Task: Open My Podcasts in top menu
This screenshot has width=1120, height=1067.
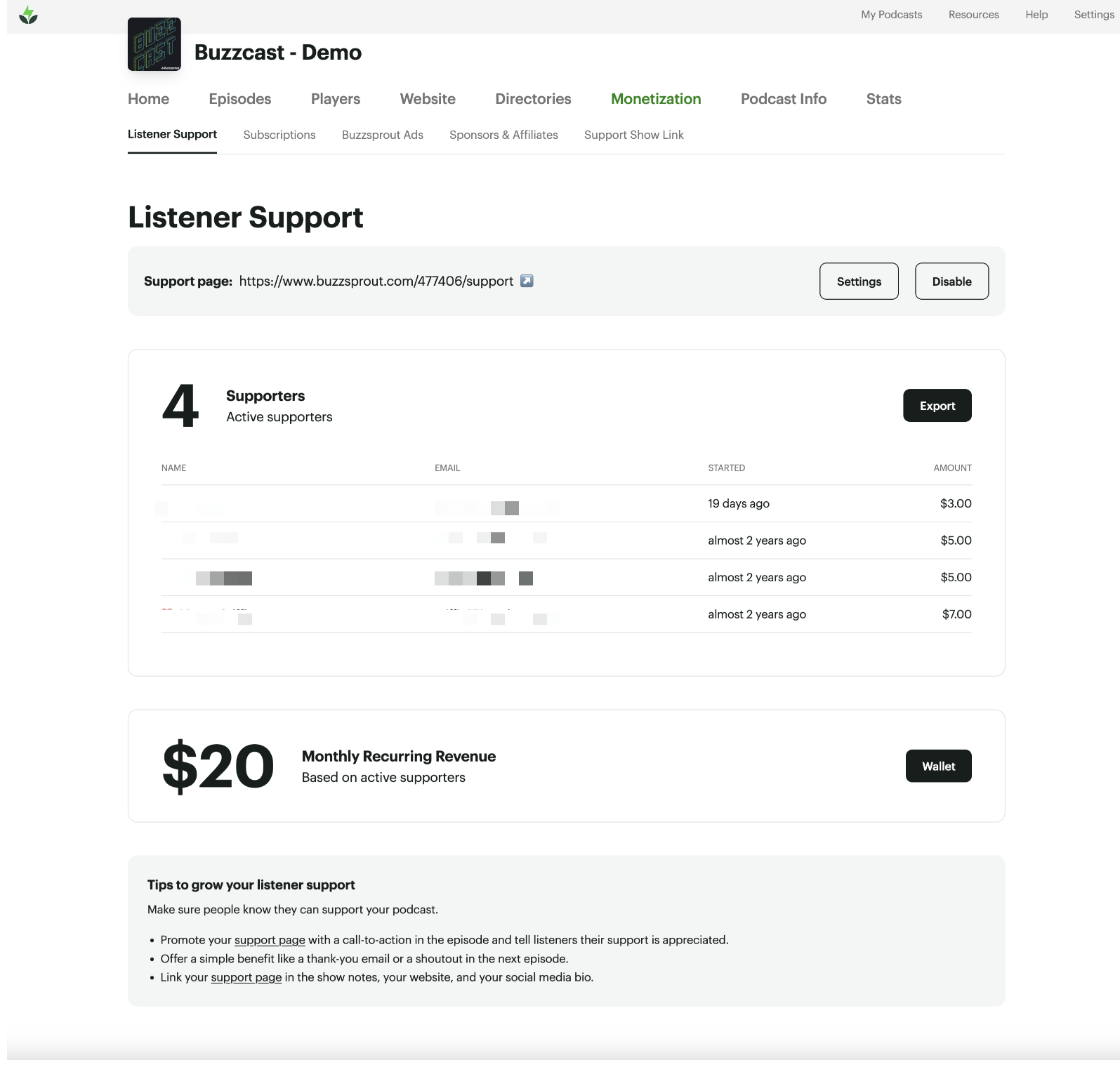Action: [x=891, y=15]
